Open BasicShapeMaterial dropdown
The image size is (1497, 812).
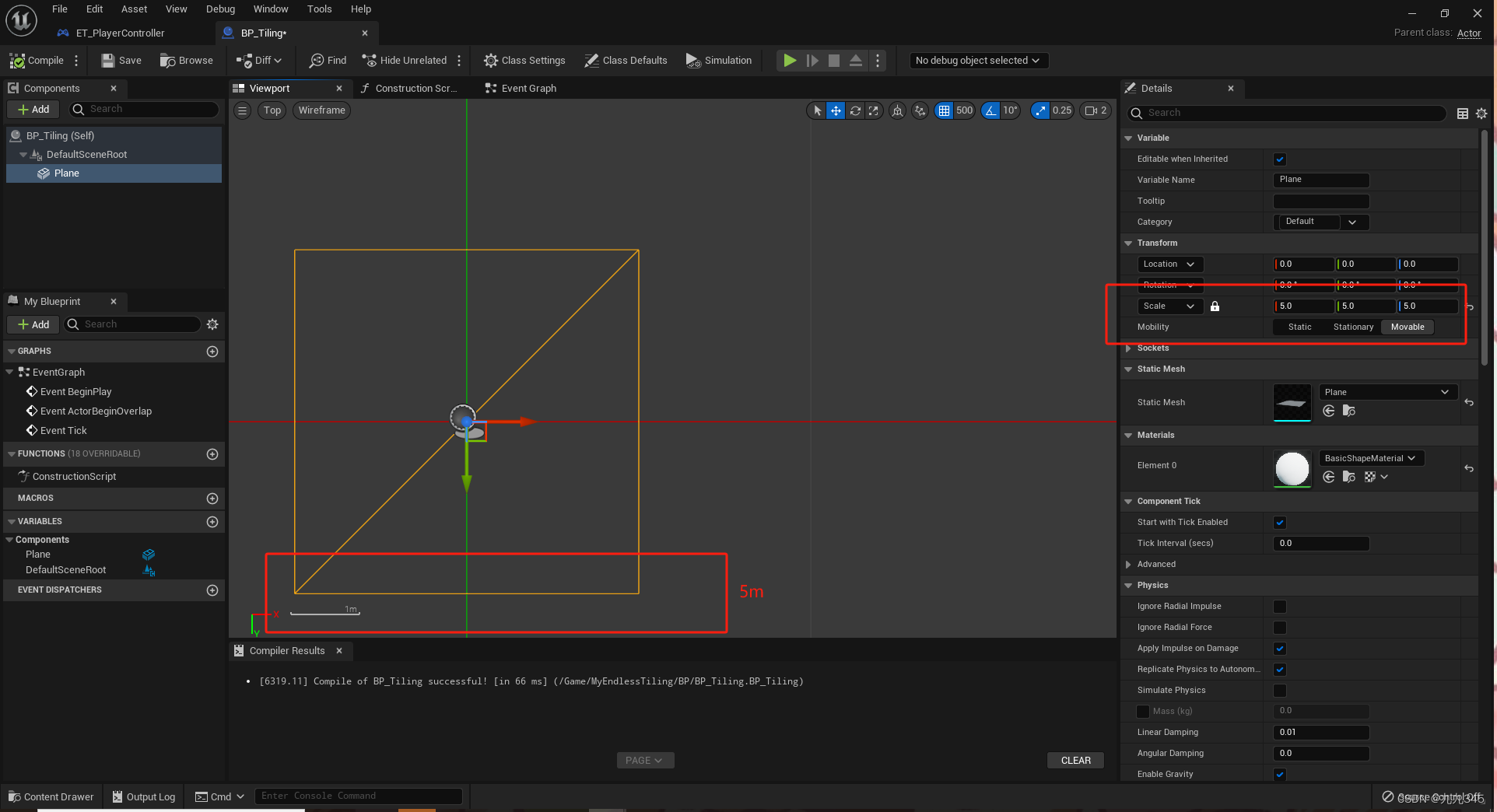tap(1372, 459)
